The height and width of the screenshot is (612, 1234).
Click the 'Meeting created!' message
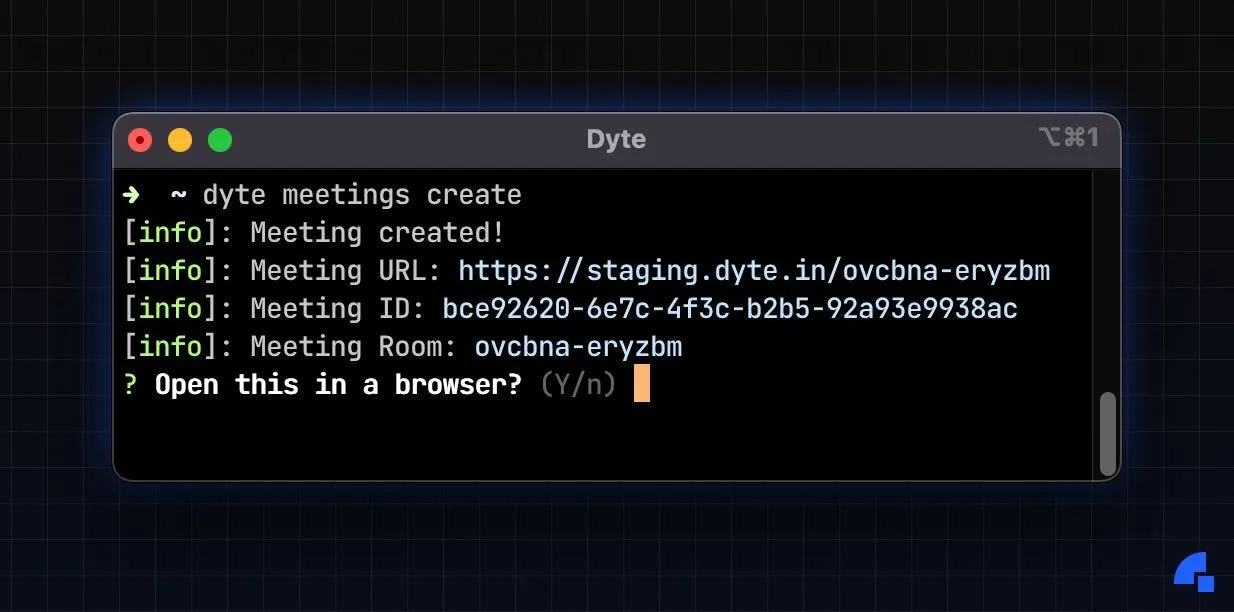click(x=378, y=232)
